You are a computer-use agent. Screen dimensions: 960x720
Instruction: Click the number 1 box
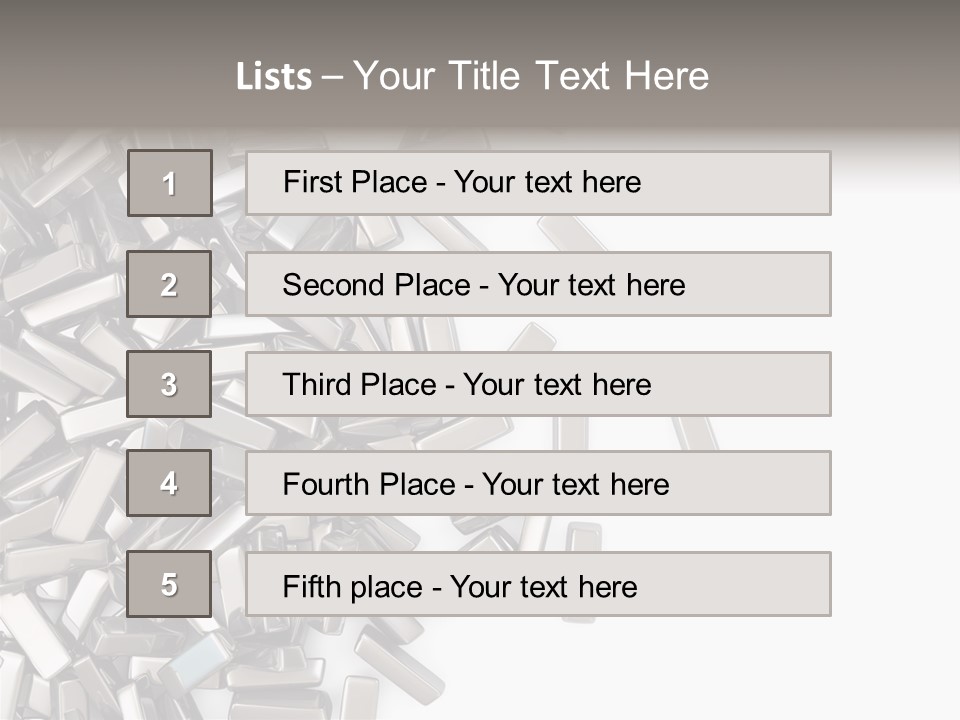coord(170,183)
